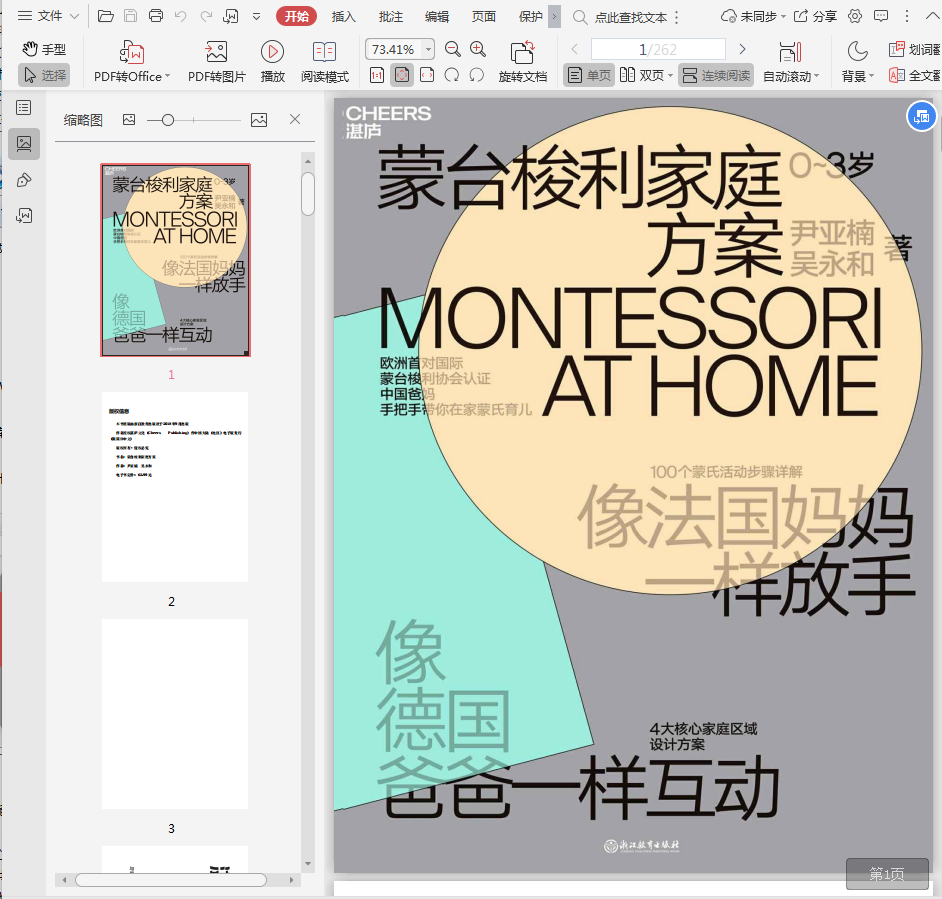The height and width of the screenshot is (899, 942).
Task: Open the settings gear icon
Action: coord(855,16)
